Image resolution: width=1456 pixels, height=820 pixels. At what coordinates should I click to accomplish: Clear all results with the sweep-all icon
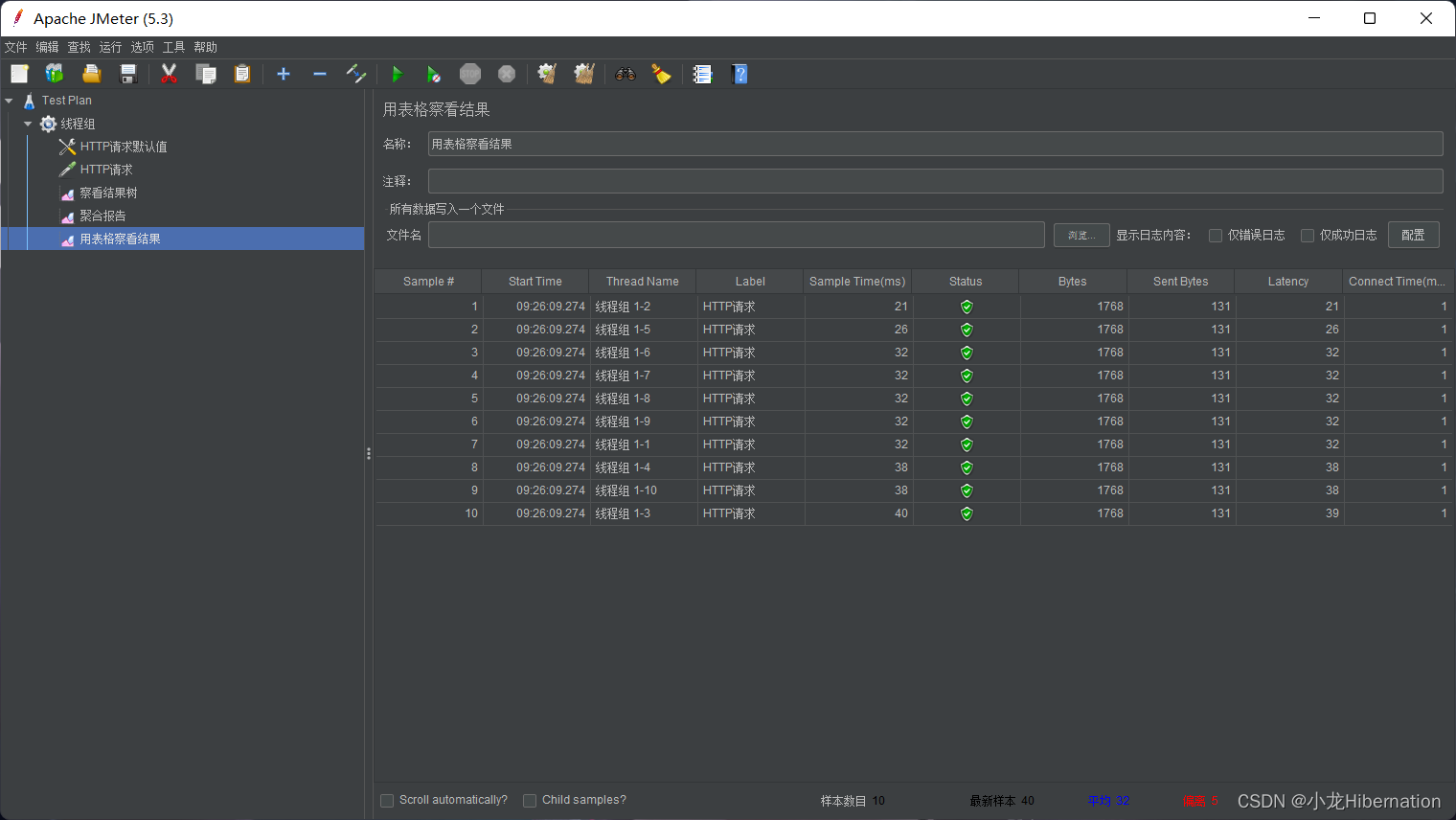583,73
